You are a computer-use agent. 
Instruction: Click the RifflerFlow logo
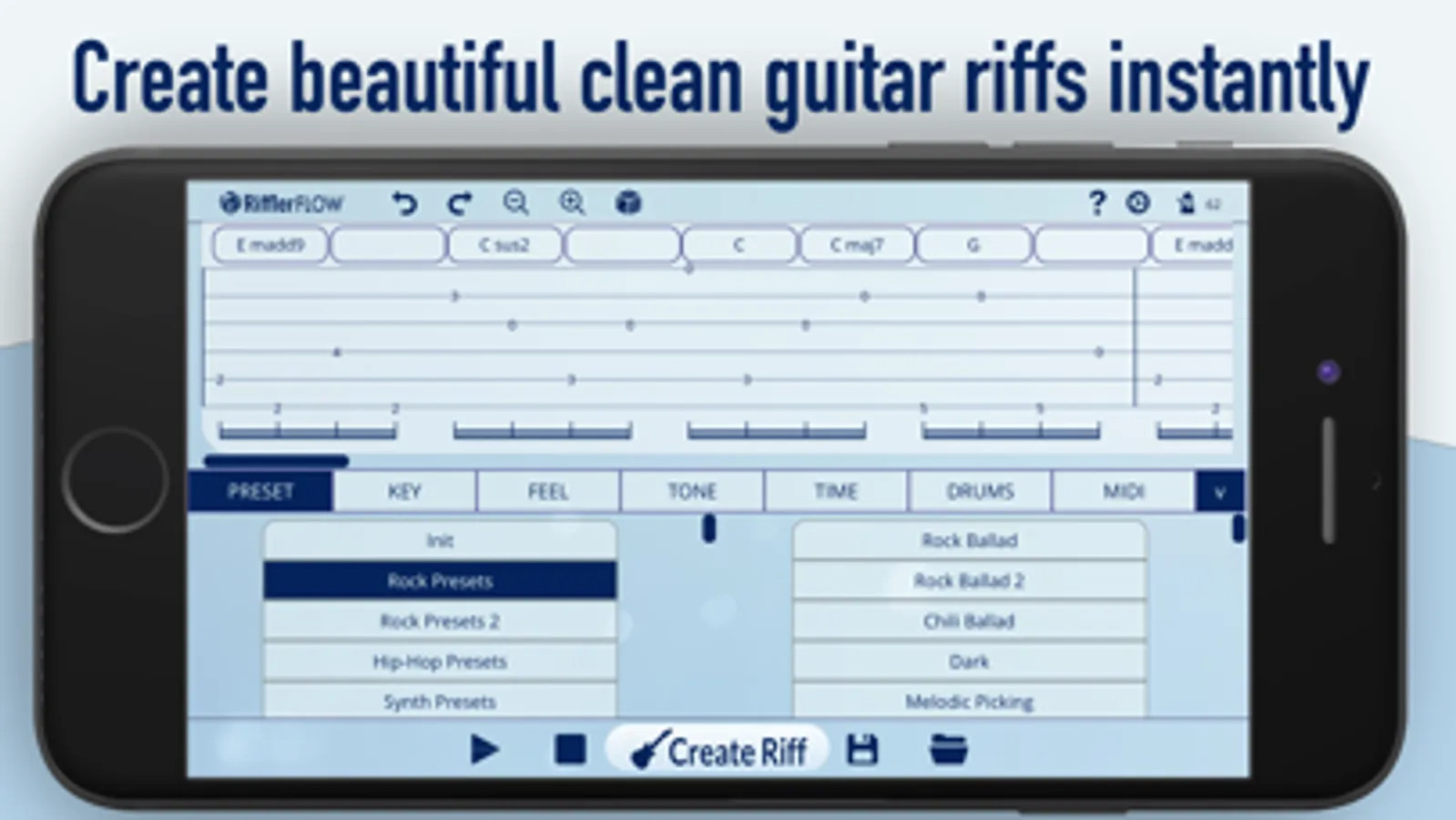click(x=281, y=203)
